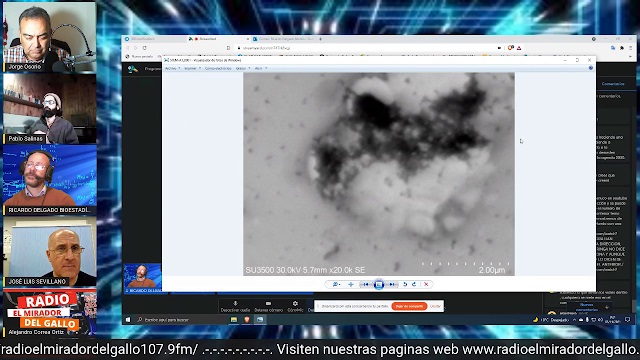
Task: Click the actual size icon in viewer
Action: click(351, 284)
